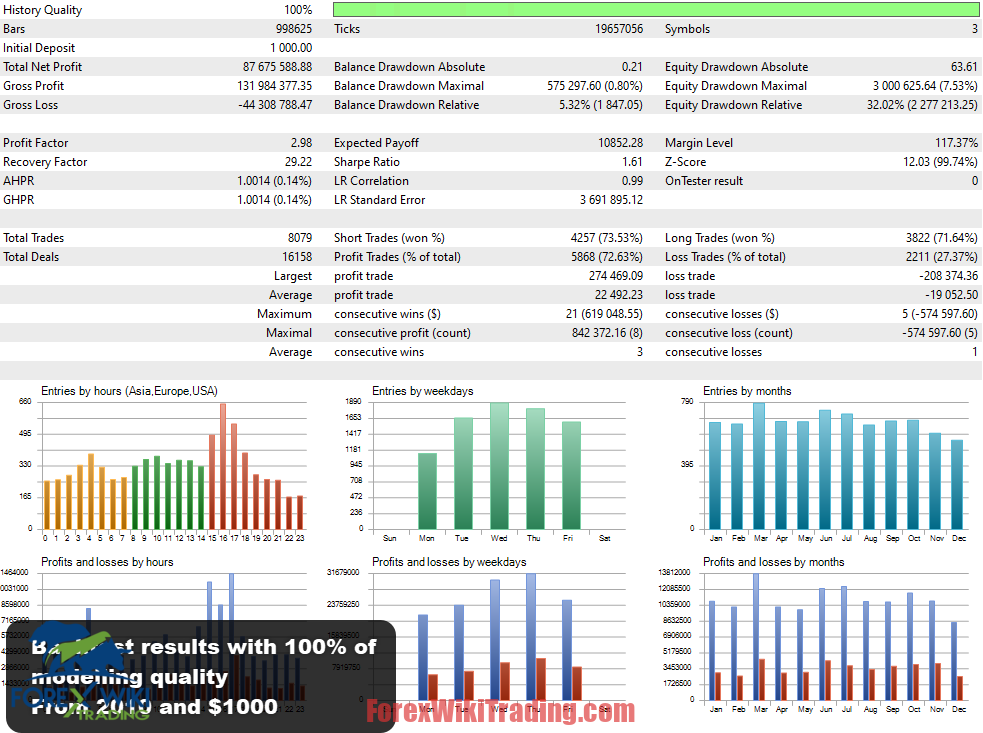
Task: Click the Profits and losses by months title
Action: click(773, 562)
